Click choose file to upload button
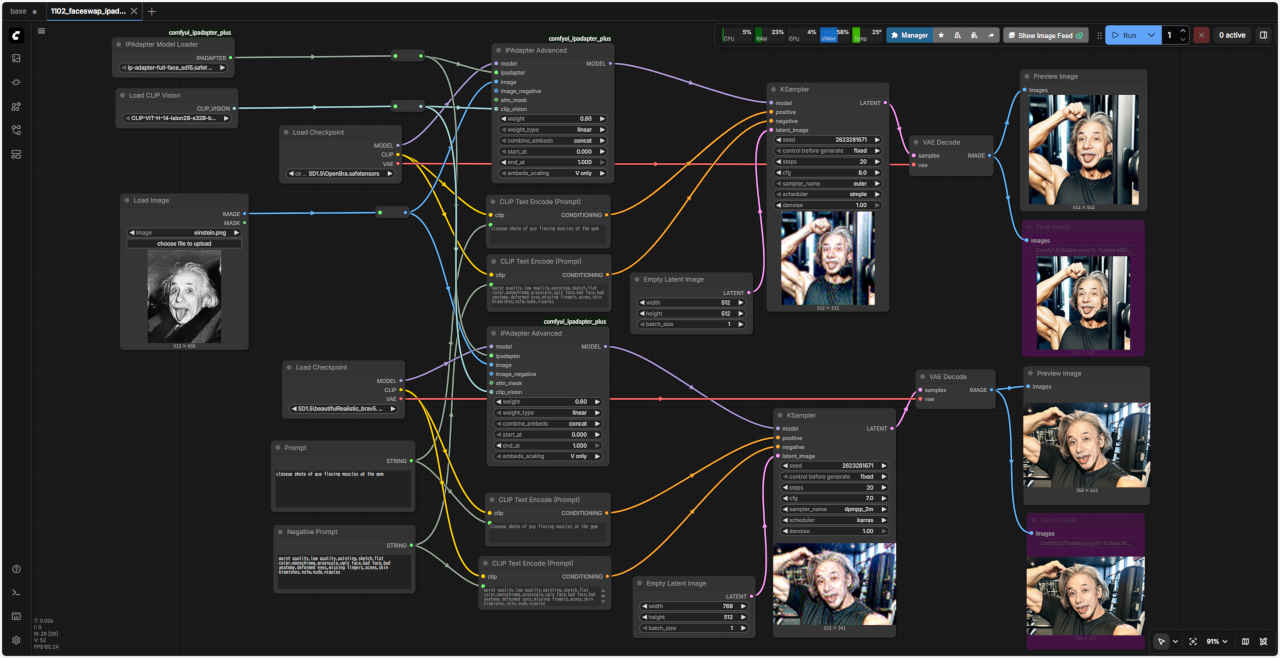 coord(184,243)
